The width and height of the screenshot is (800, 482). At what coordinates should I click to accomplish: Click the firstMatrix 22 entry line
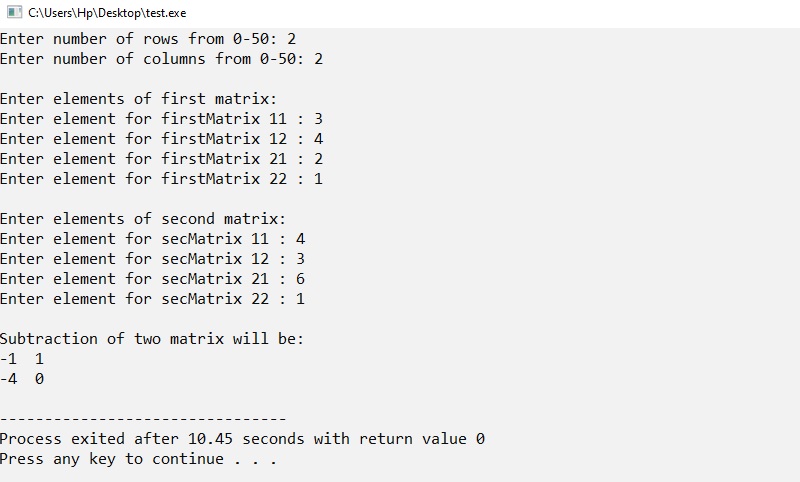161,179
